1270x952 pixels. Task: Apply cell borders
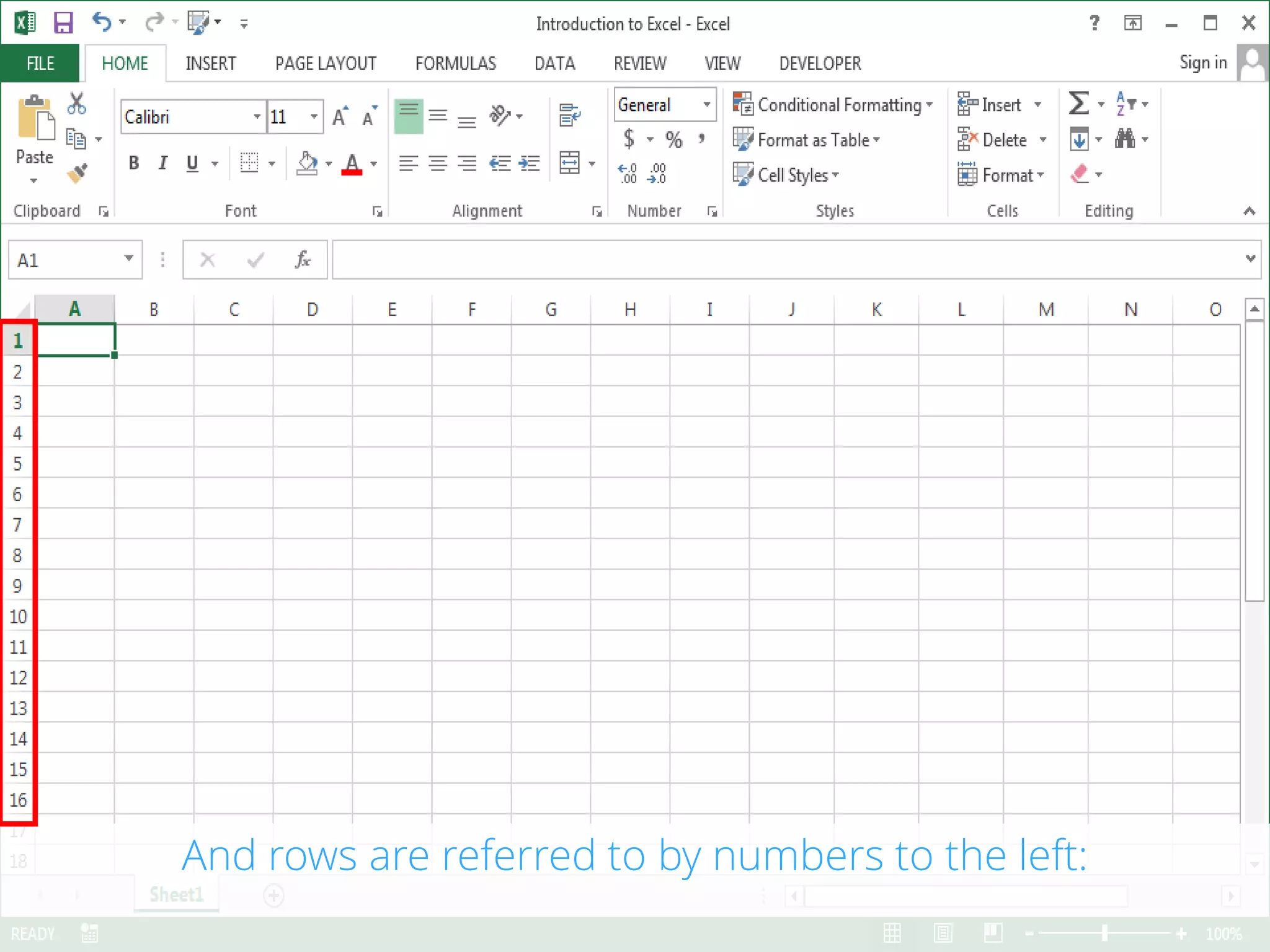[x=249, y=163]
